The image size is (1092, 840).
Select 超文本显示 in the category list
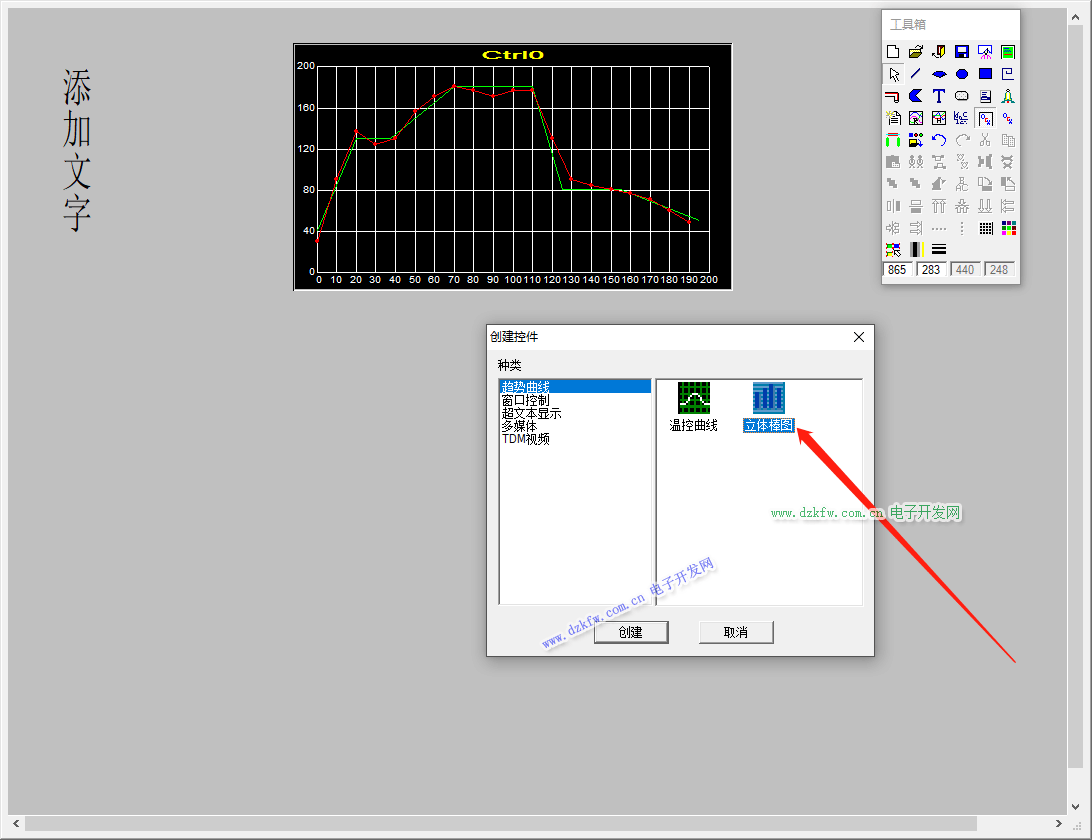[531, 413]
